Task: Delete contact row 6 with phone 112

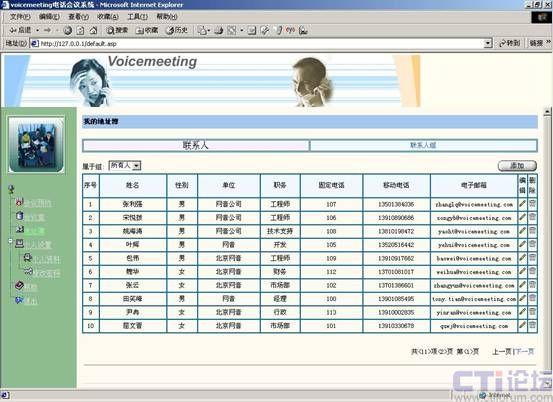Action: [x=532, y=271]
